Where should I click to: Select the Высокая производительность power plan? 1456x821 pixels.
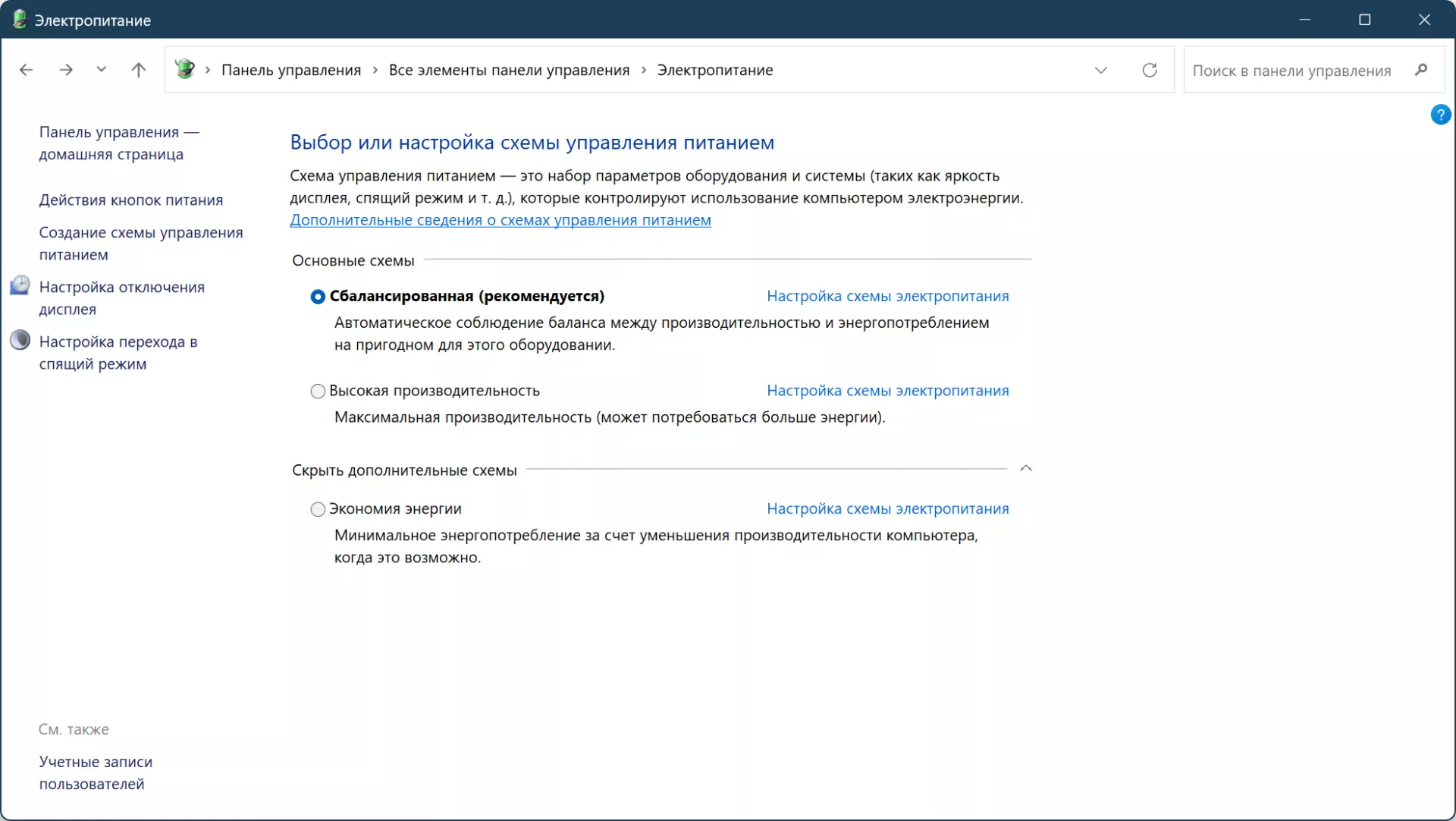point(318,392)
